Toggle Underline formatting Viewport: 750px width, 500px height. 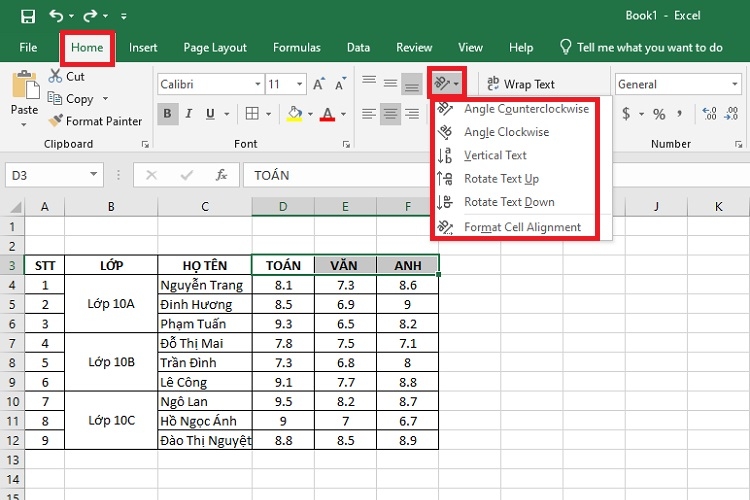(x=210, y=114)
